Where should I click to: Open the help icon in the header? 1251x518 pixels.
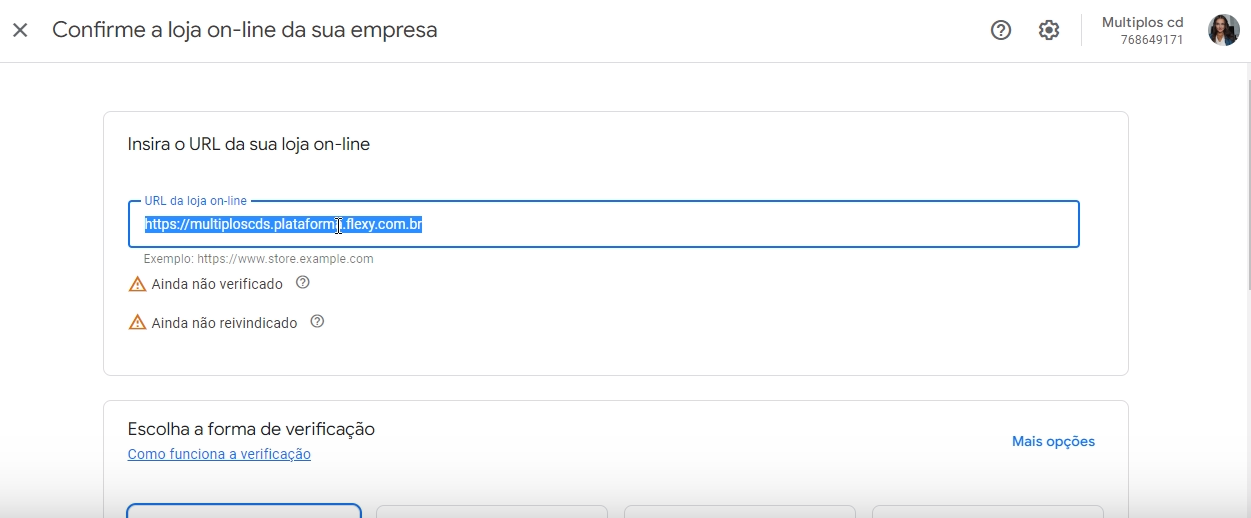click(1001, 30)
